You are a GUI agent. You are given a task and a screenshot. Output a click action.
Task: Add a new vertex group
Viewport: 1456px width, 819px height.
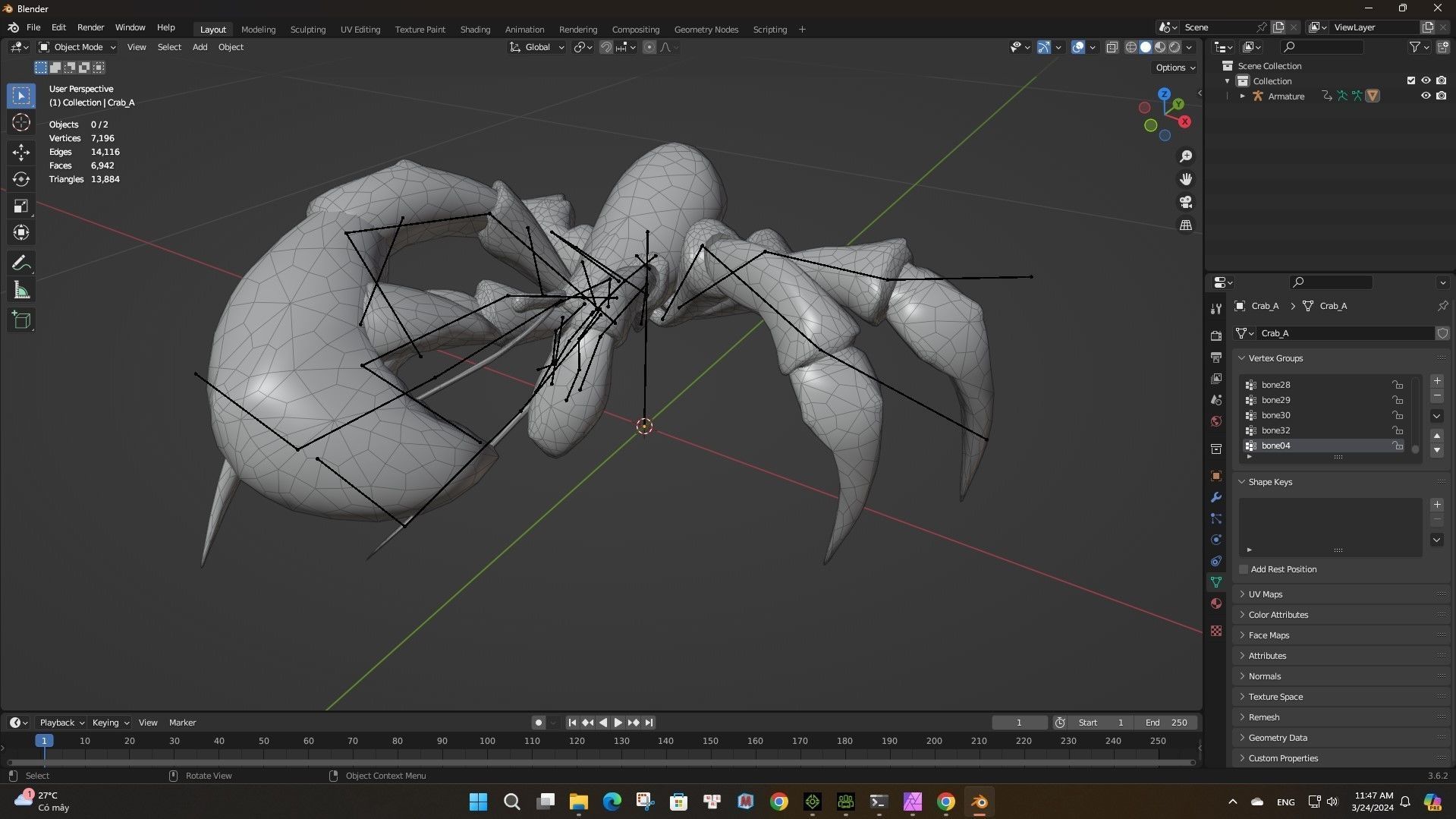pos(1436,381)
